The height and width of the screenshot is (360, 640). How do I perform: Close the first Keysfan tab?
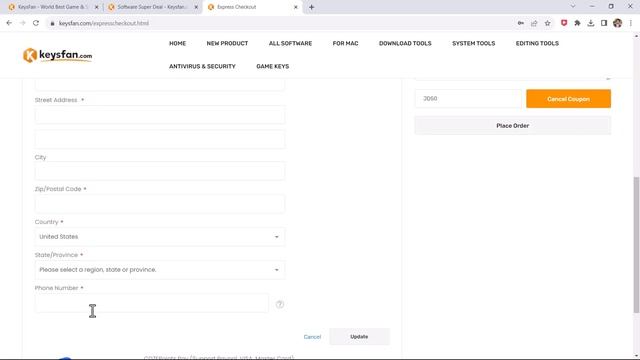click(x=97, y=7)
